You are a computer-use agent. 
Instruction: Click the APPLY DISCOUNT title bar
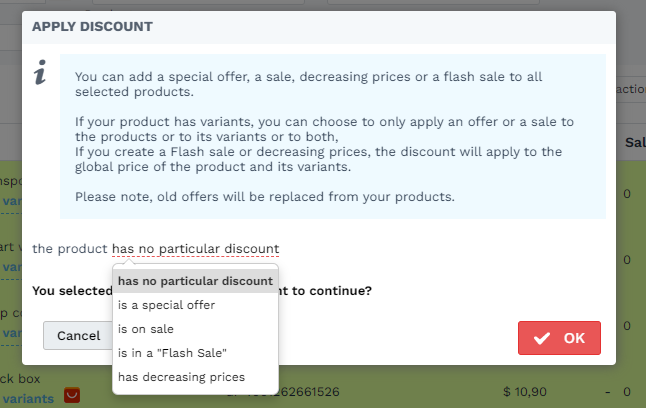tap(319, 27)
